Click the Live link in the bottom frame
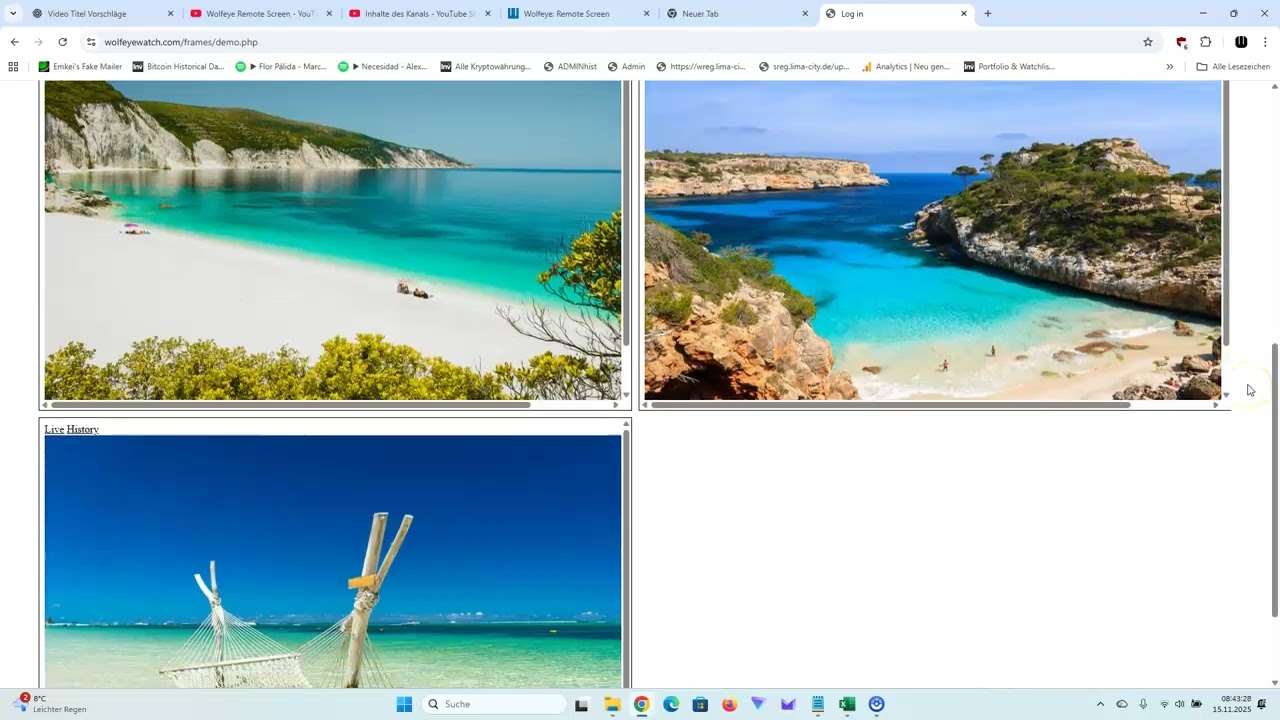 click(x=54, y=430)
